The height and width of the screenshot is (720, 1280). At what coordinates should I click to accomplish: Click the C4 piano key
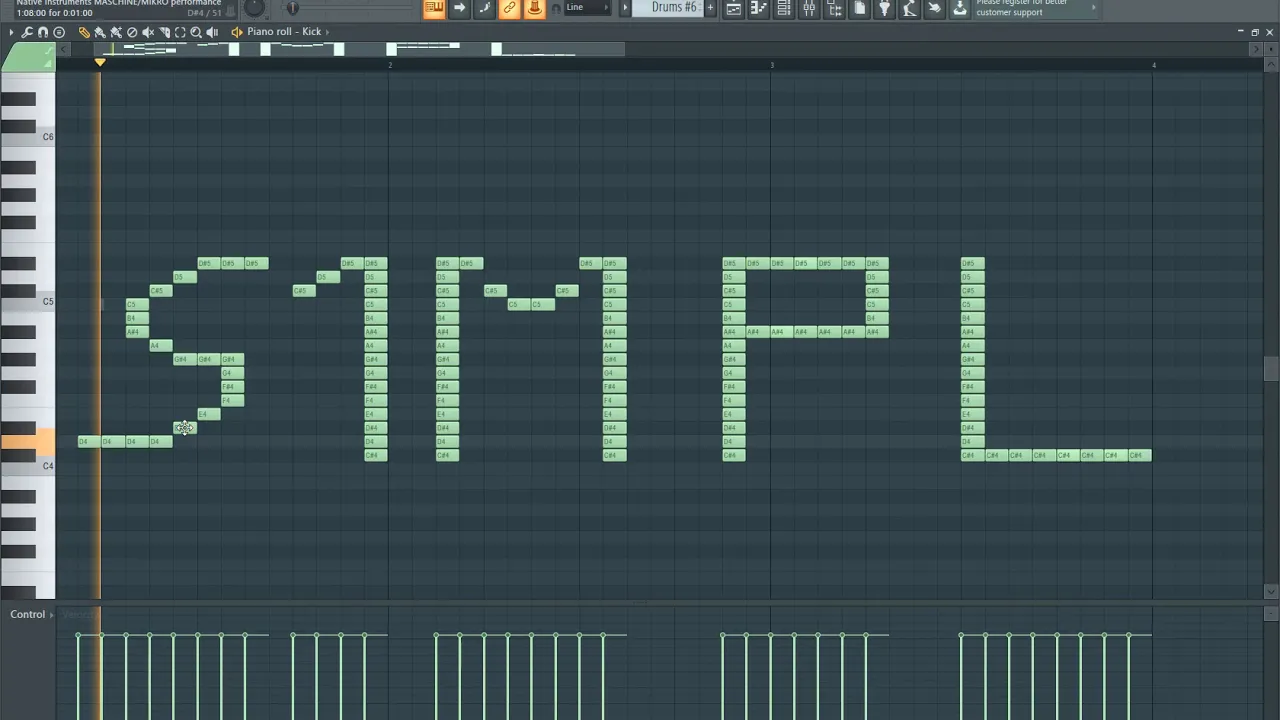(x=27, y=466)
